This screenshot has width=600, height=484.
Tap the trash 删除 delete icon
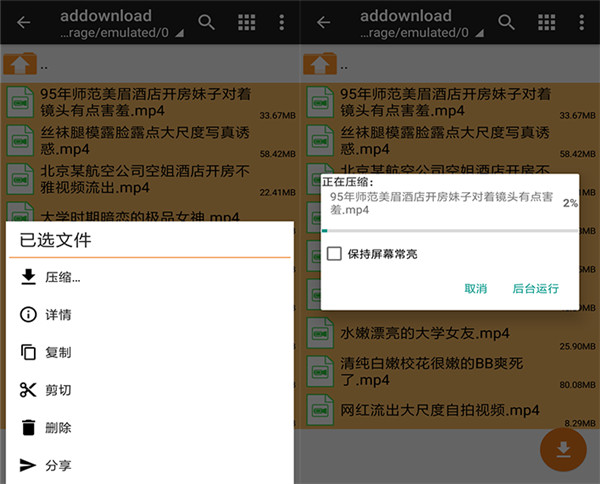tap(28, 428)
